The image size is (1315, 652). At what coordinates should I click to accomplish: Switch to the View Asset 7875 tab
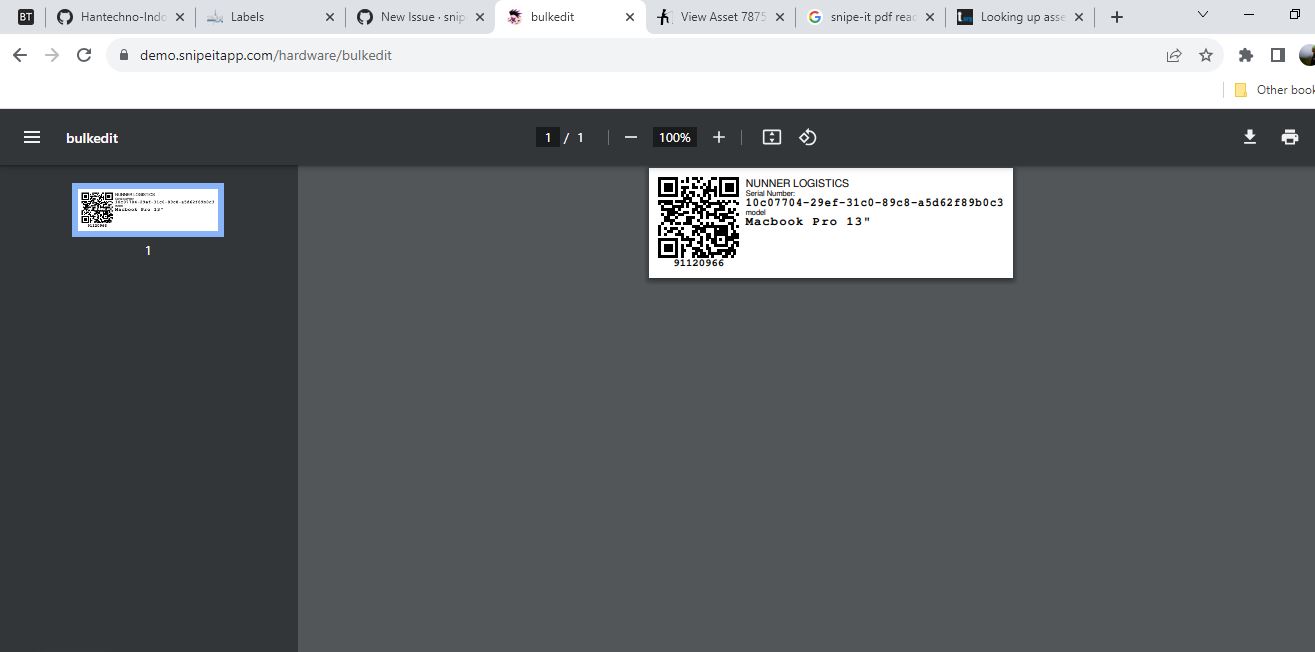pyautogui.click(x=720, y=16)
